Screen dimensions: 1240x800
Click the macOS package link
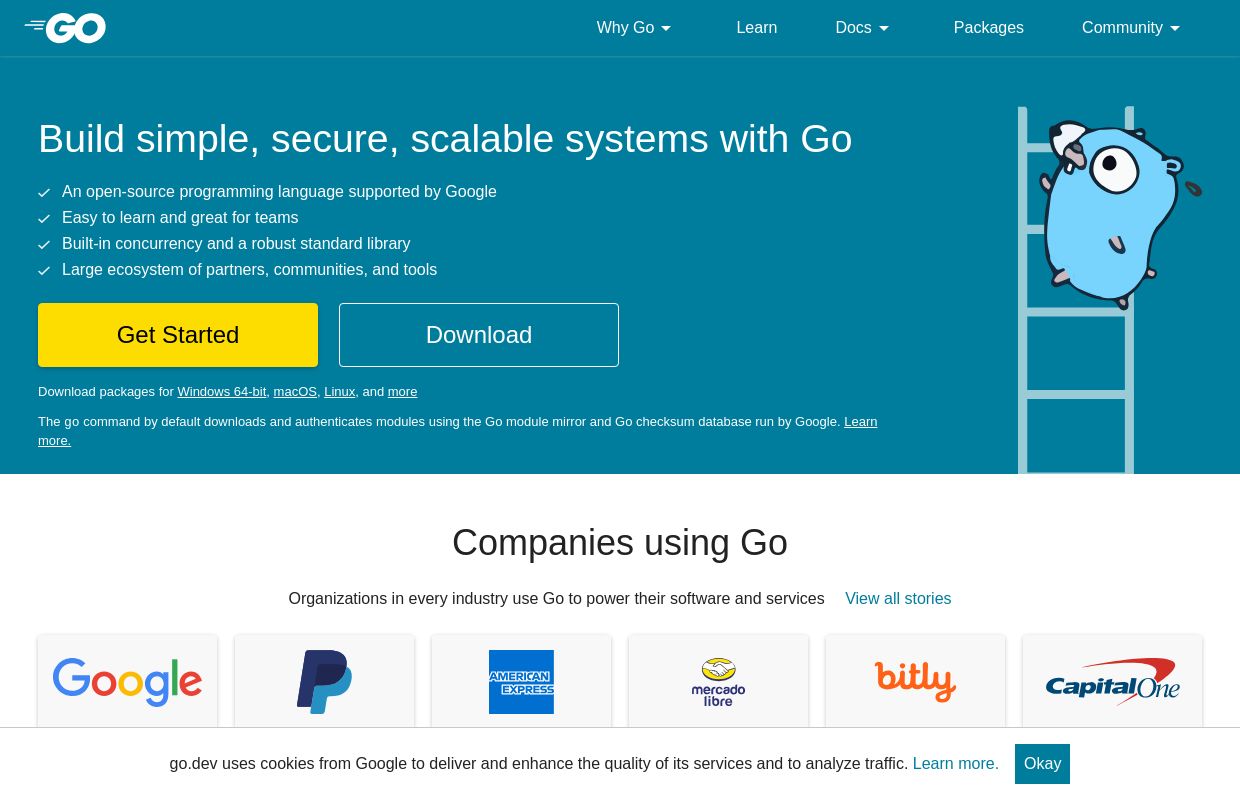(x=295, y=391)
